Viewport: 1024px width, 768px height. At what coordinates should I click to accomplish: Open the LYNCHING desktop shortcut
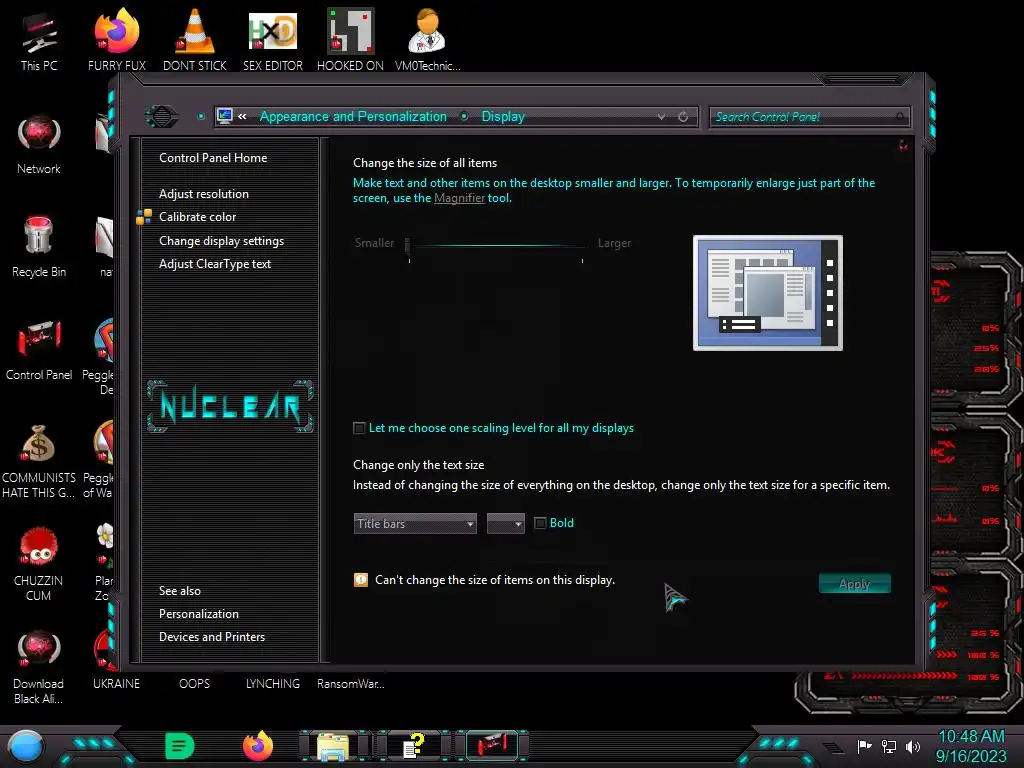point(272,683)
